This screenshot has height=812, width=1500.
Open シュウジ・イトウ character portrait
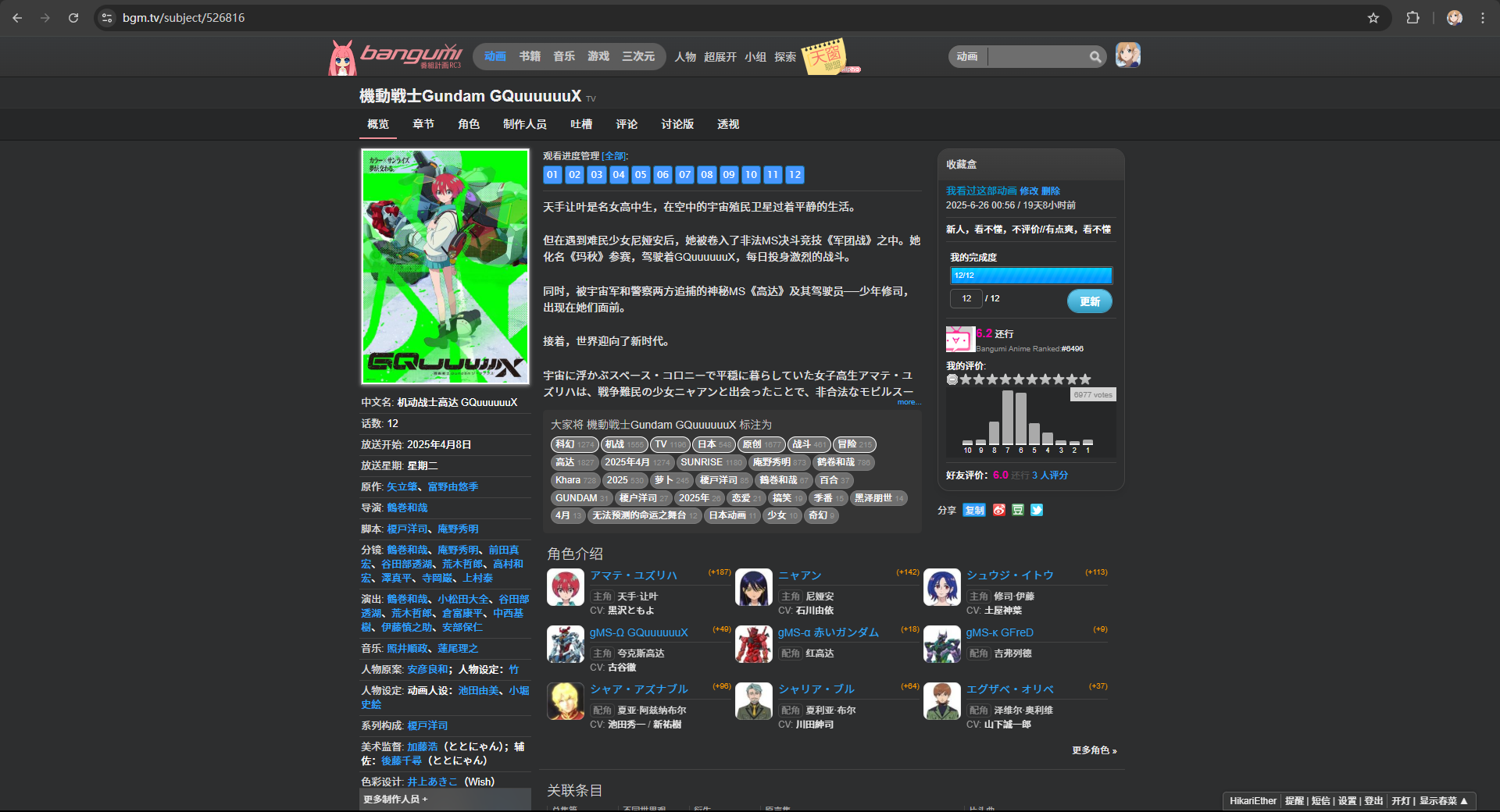point(942,588)
